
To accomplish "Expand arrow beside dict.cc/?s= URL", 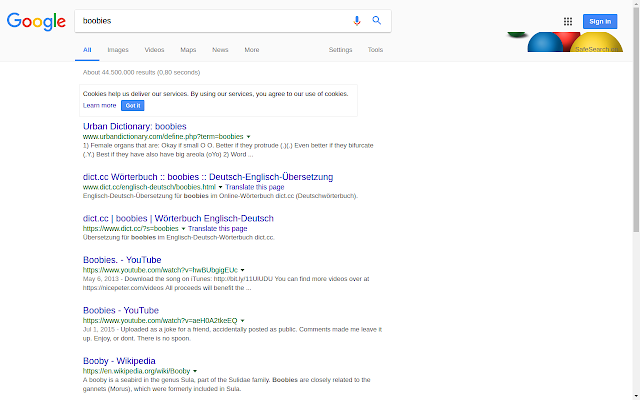I will tap(183, 229).
